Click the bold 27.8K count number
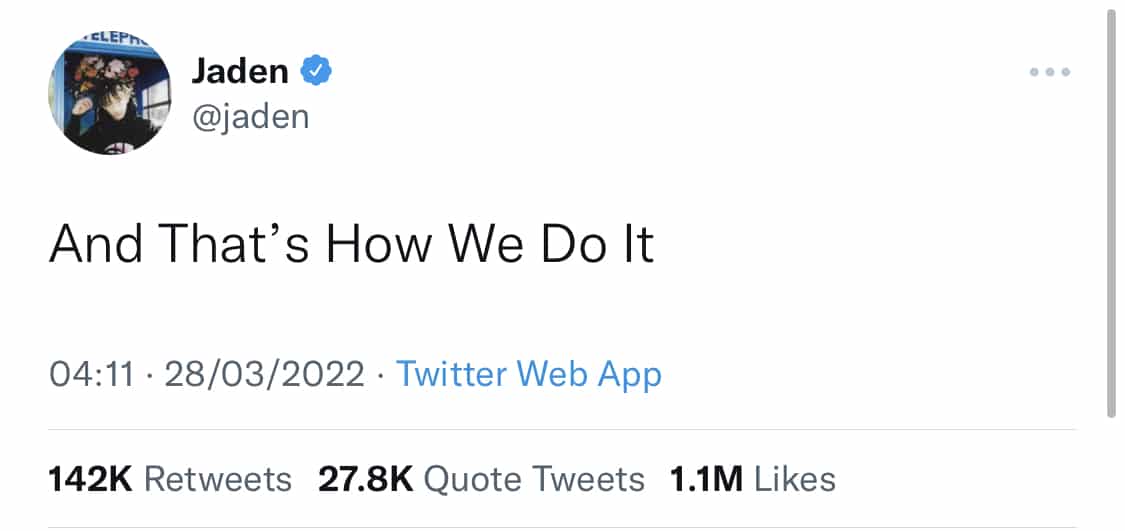This screenshot has width=1125, height=531. (366, 479)
